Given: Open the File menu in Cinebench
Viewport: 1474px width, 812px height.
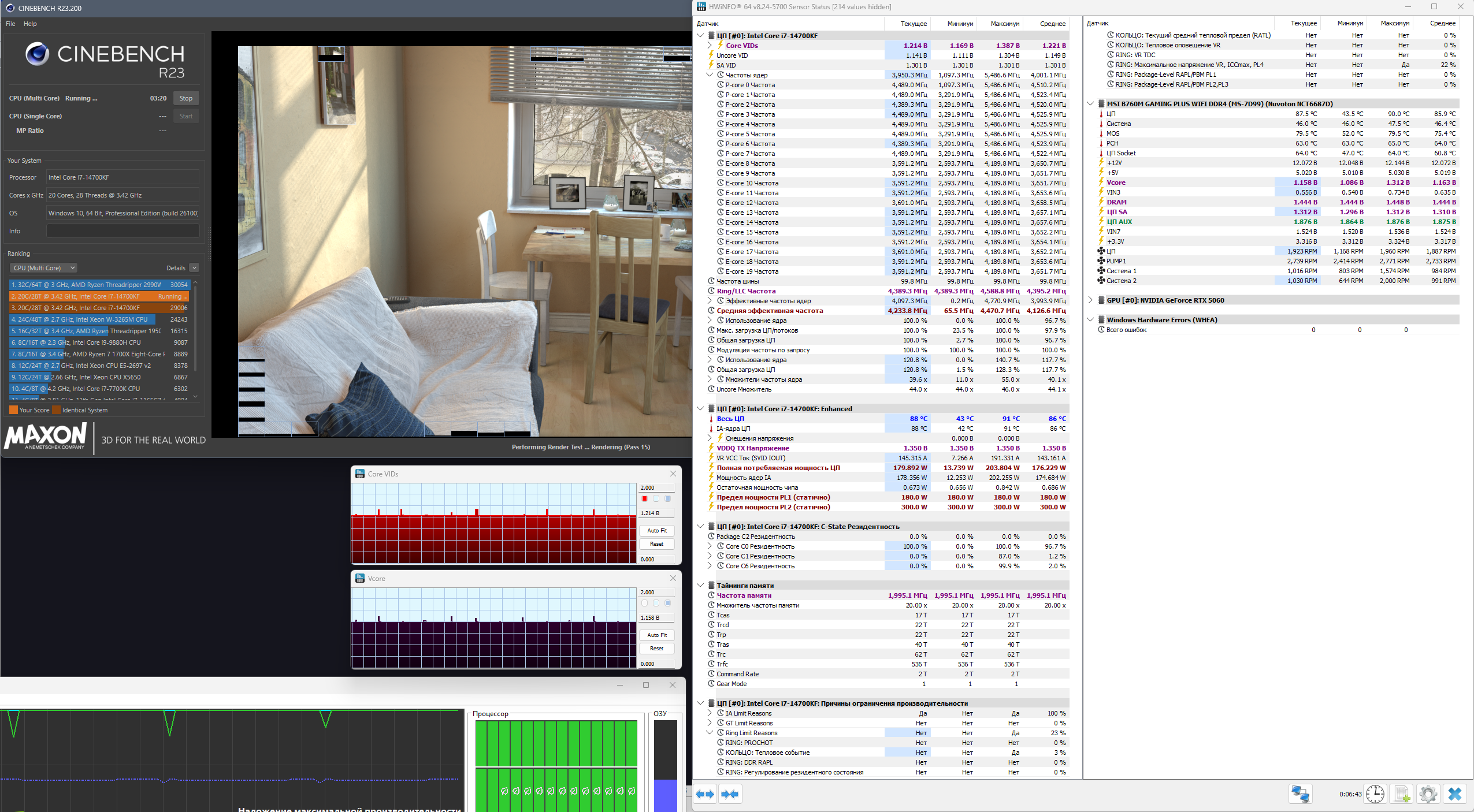Looking at the screenshot, I should [x=10, y=24].
